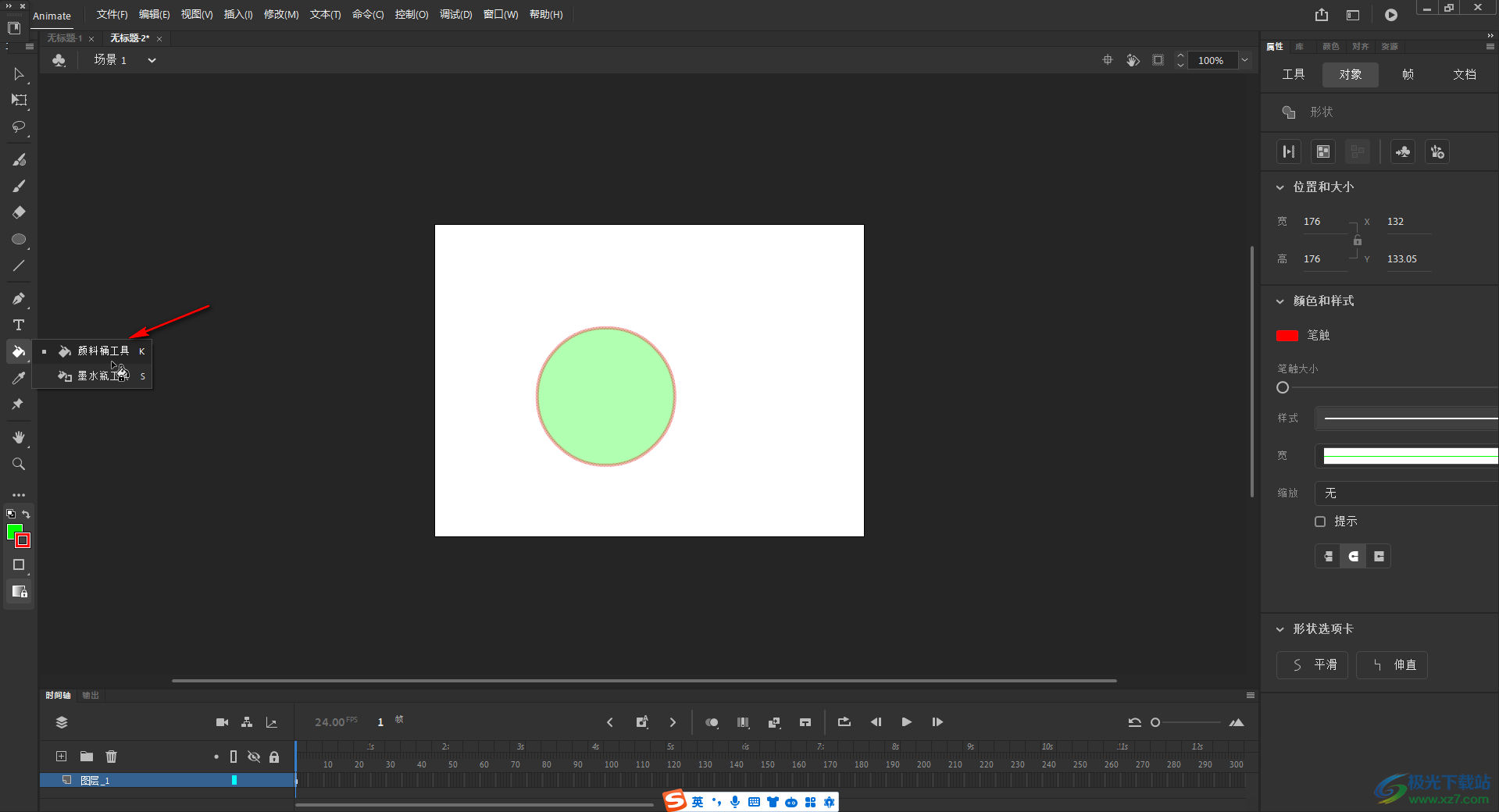Select the Oval shape tool
The image size is (1499, 812).
19,239
